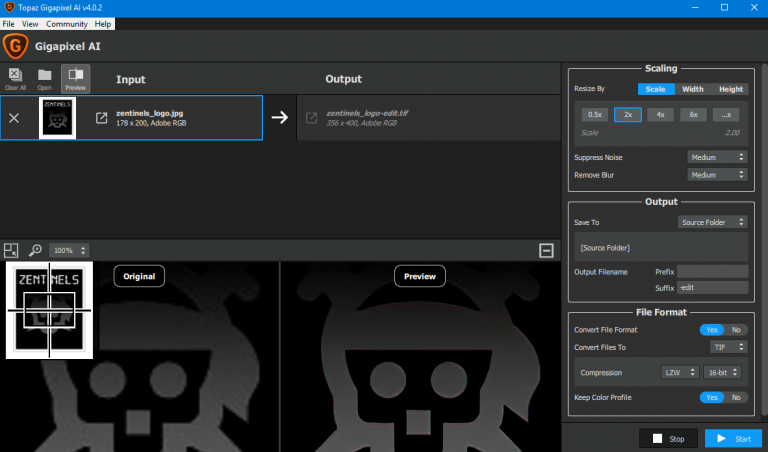768x452 pixels.
Task: Set Convert File Format to No
Action: 736,330
